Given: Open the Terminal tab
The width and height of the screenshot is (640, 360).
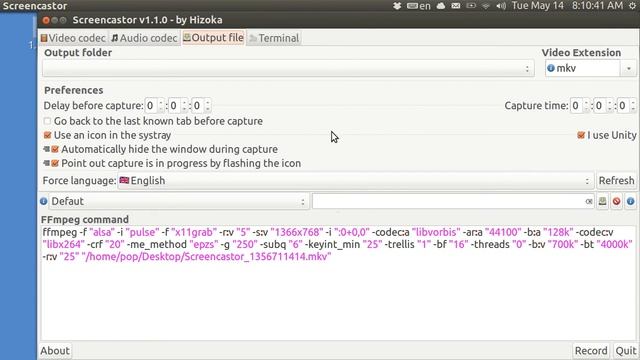Looking at the screenshot, I should click(274, 38).
